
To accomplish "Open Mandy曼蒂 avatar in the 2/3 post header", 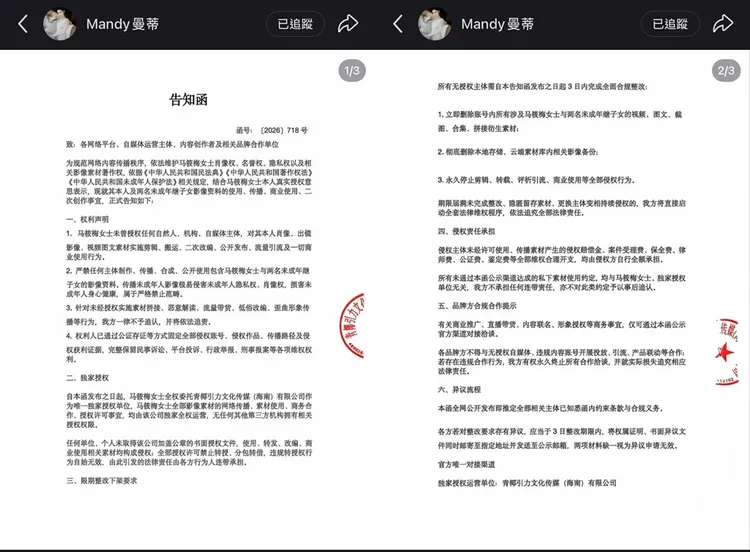I will (434, 24).
